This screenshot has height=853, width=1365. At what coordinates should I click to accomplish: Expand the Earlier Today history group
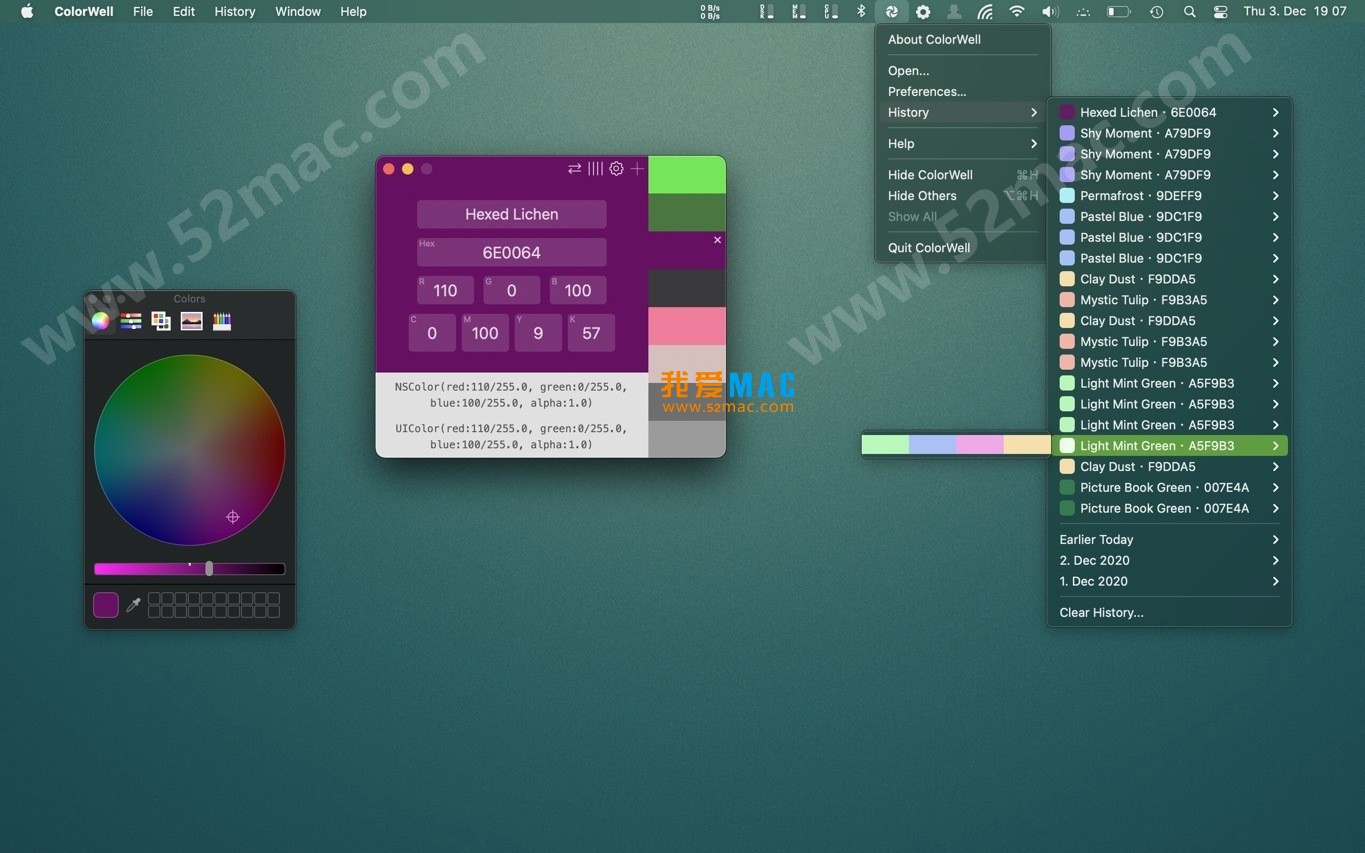coord(1169,539)
